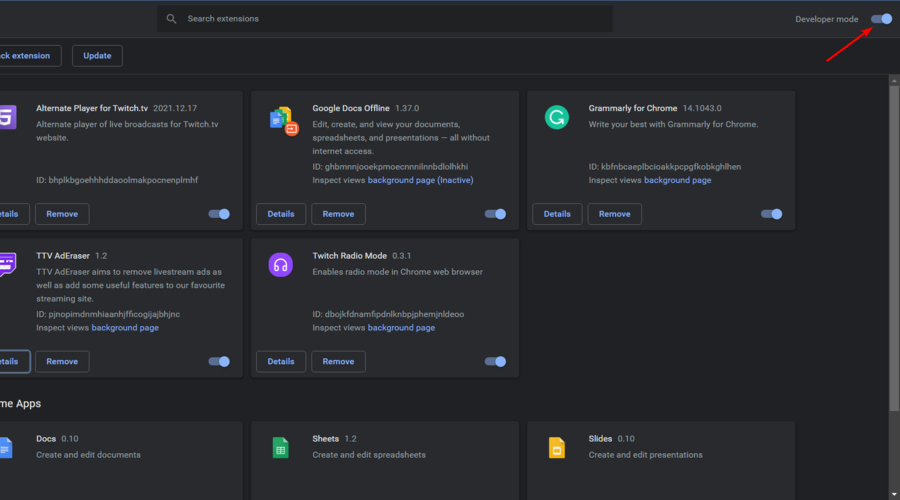Open Details for Grammarly for Chrome
Screen dimensions: 900x500
[557, 214]
